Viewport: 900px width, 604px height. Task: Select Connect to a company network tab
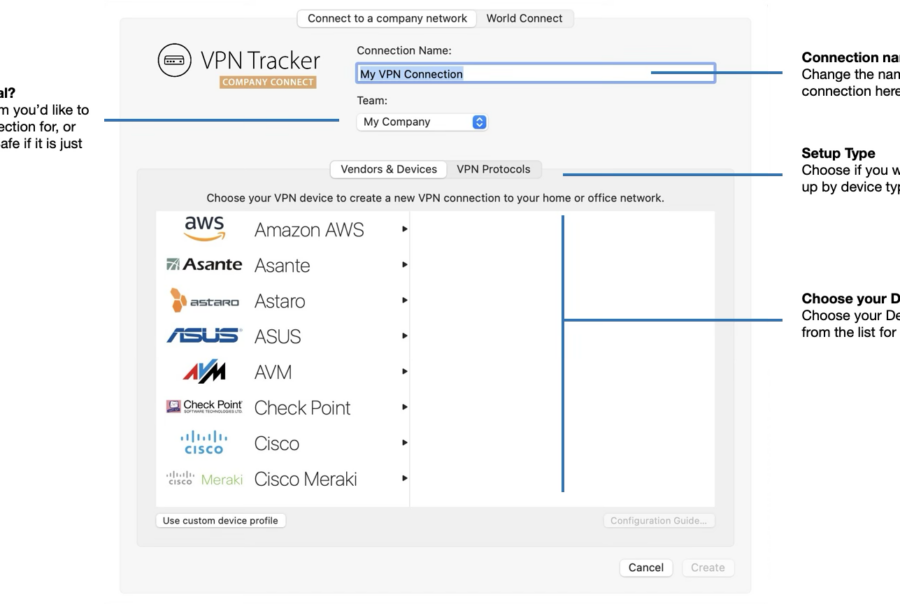pos(387,18)
